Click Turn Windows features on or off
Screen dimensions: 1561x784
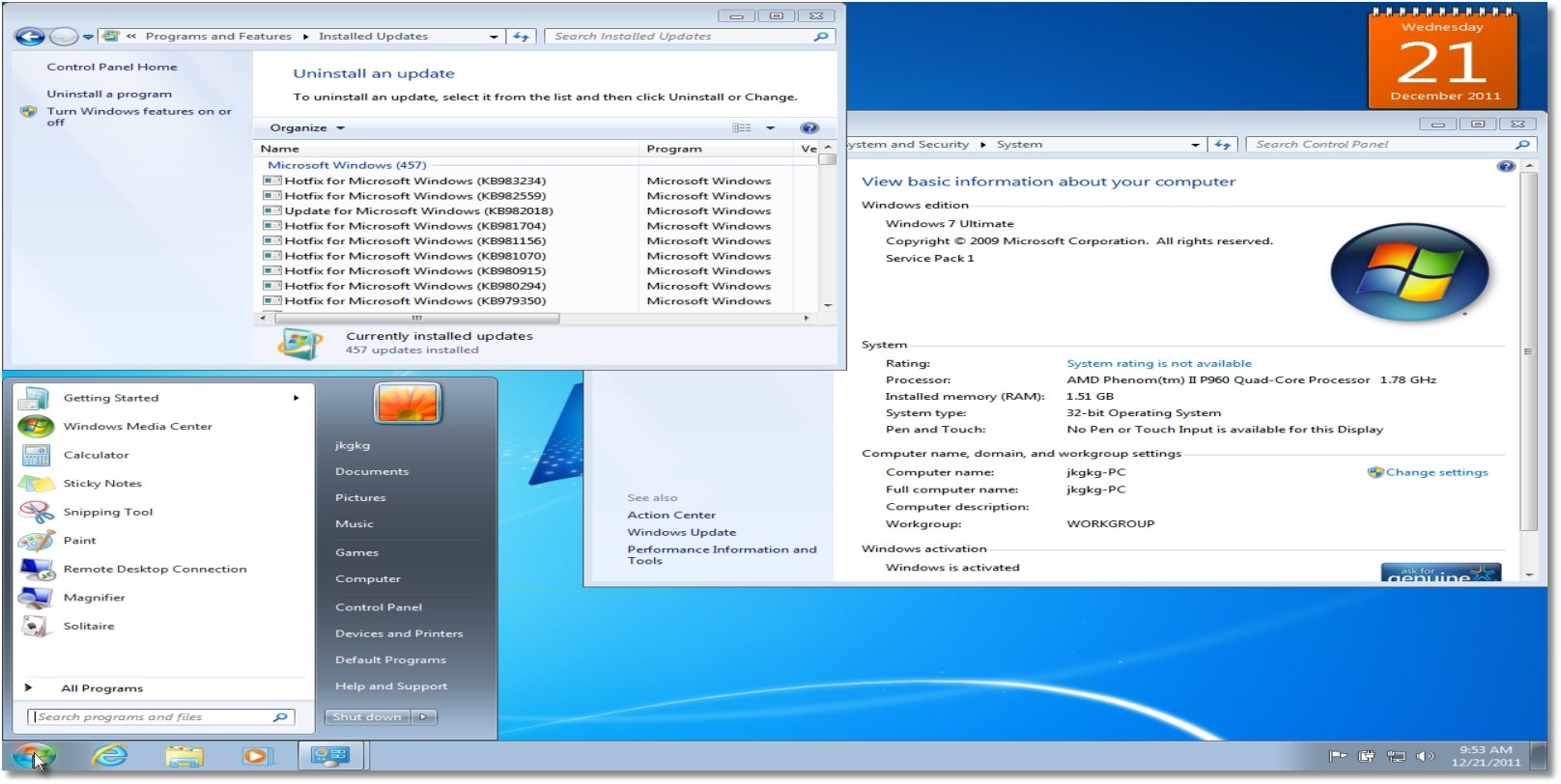pos(139,117)
